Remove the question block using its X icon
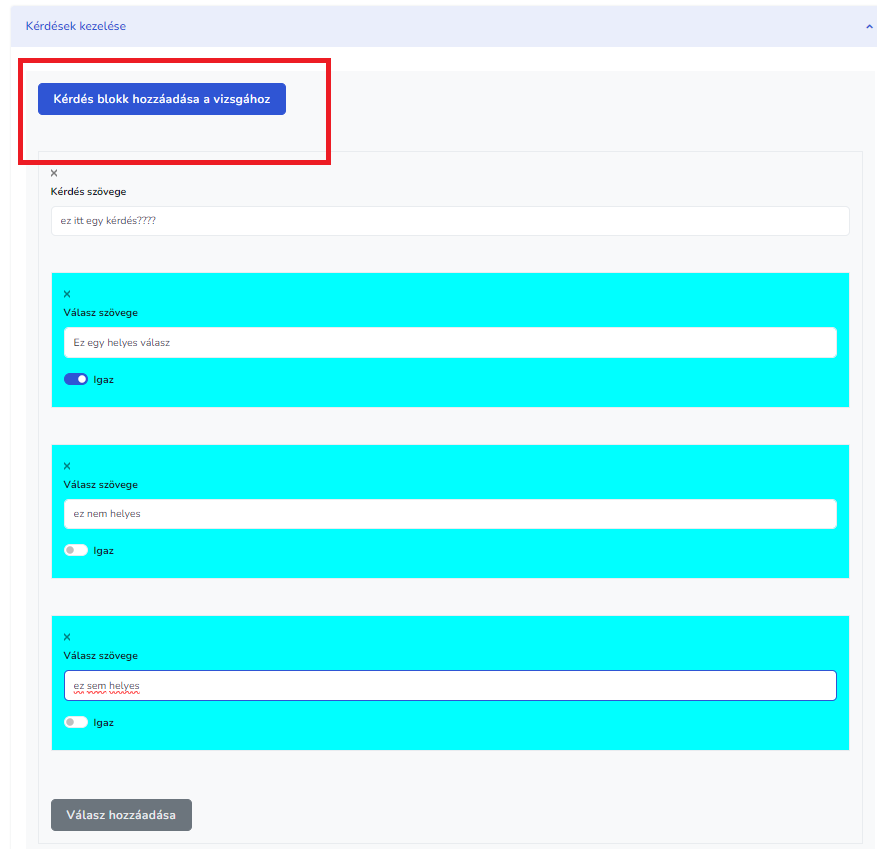 point(54,173)
